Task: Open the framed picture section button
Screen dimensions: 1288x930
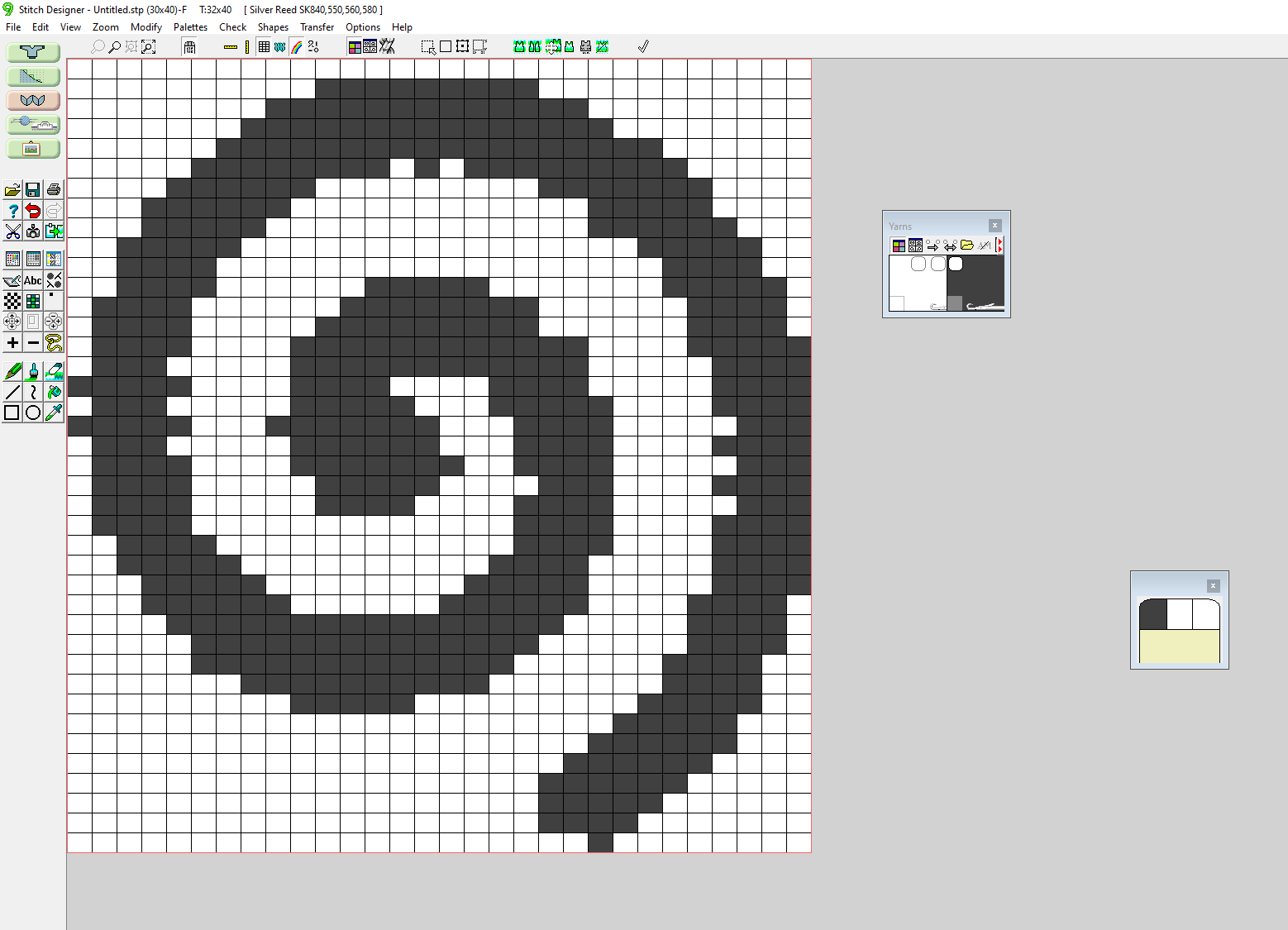Action: (33, 149)
